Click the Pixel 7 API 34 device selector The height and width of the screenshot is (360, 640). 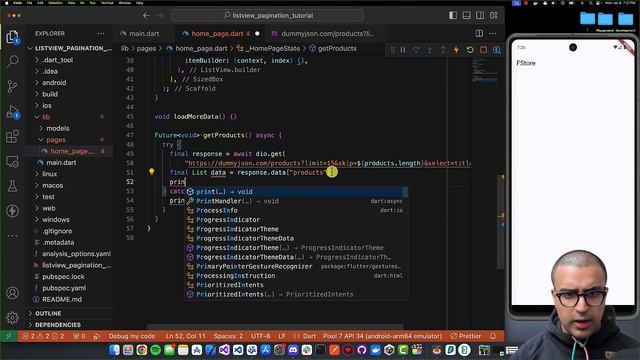tap(382, 336)
